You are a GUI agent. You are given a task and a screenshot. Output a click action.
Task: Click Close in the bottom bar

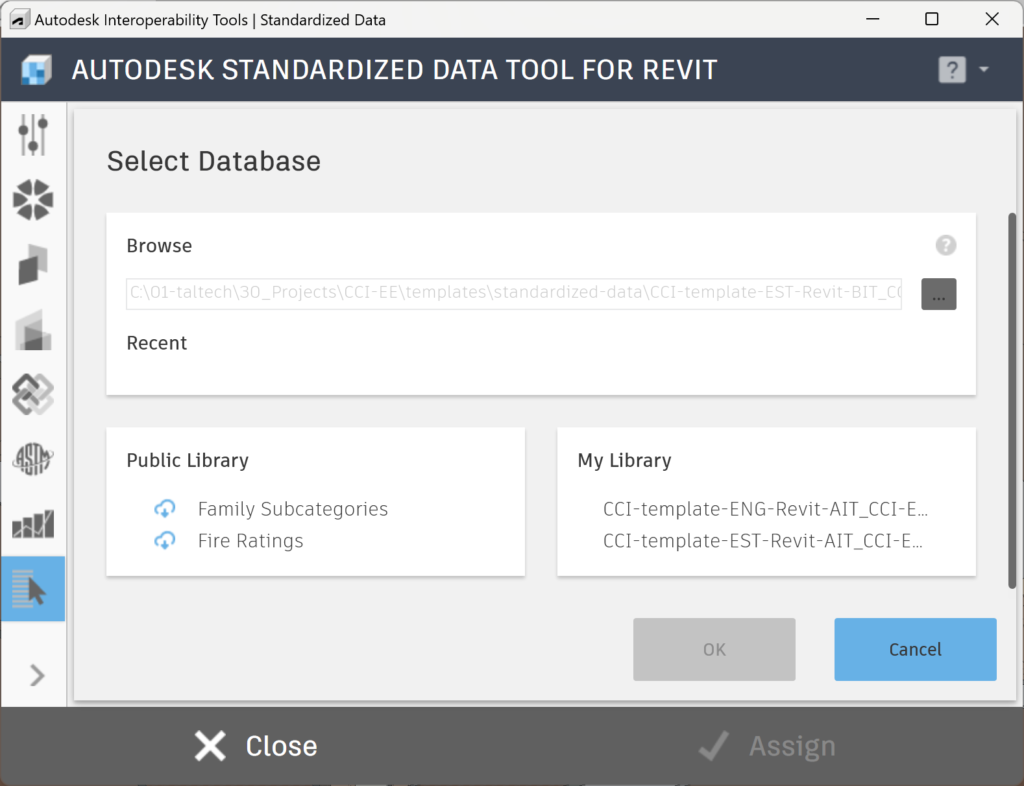[x=256, y=746]
